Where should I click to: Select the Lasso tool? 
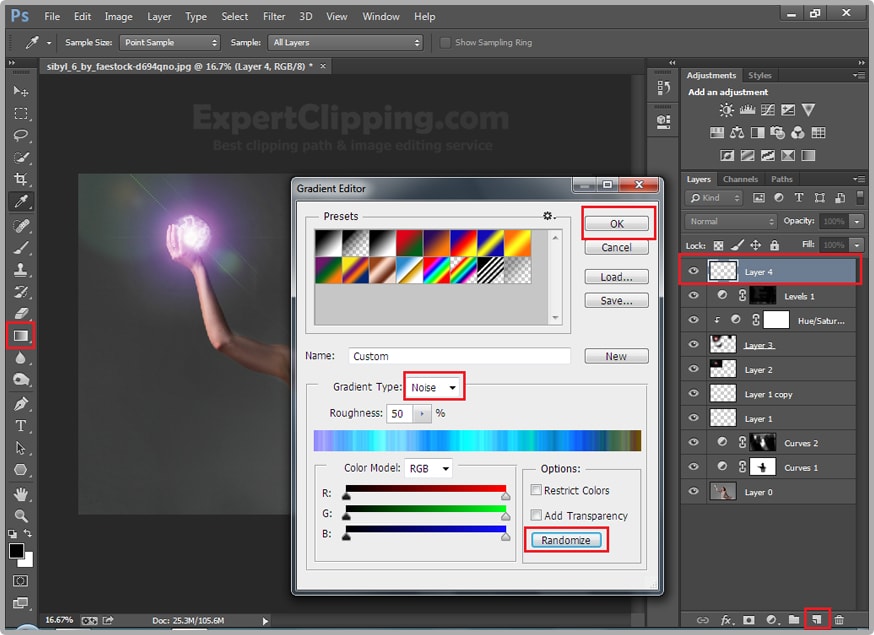[20, 135]
